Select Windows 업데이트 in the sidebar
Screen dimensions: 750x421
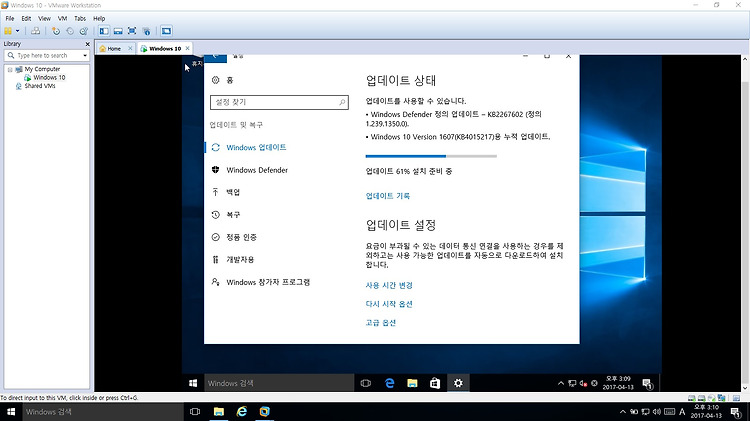pos(256,147)
